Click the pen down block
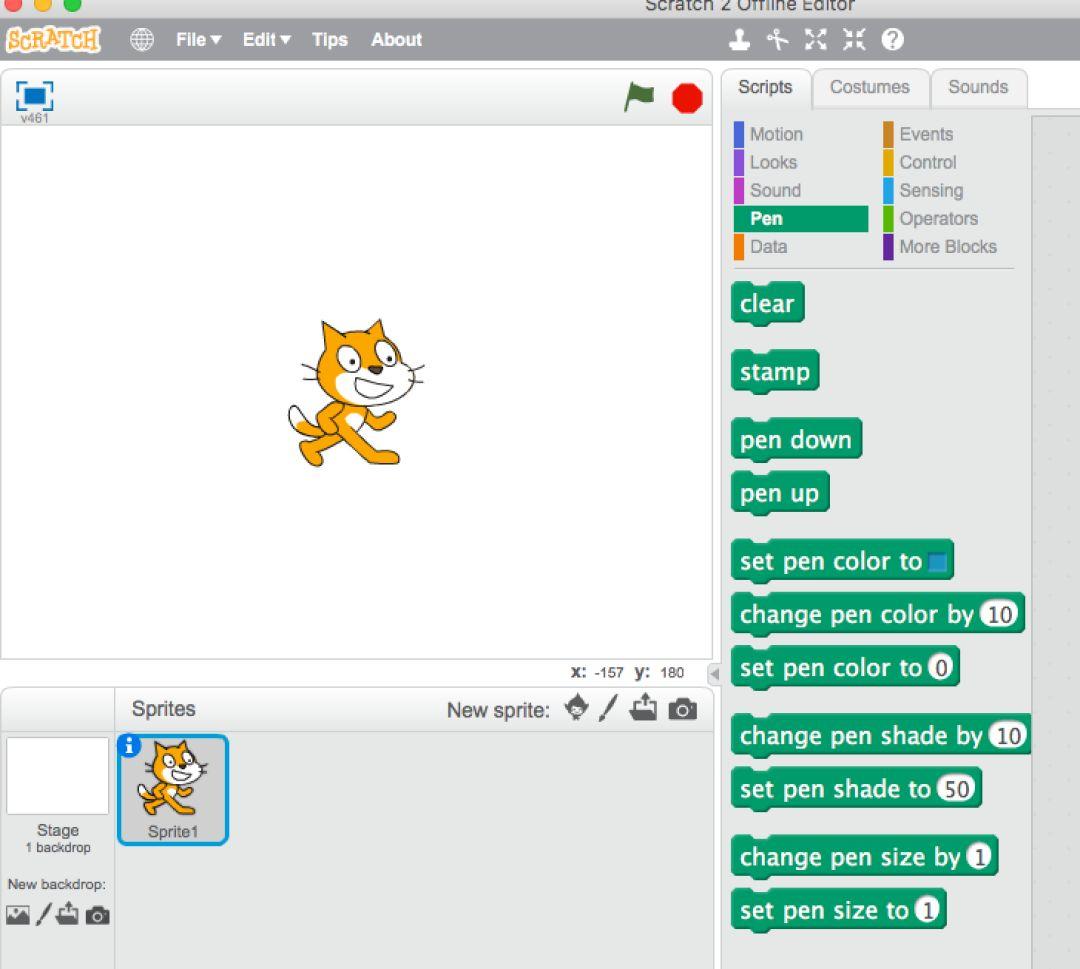Image resolution: width=1080 pixels, height=969 pixels. [796, 439]
